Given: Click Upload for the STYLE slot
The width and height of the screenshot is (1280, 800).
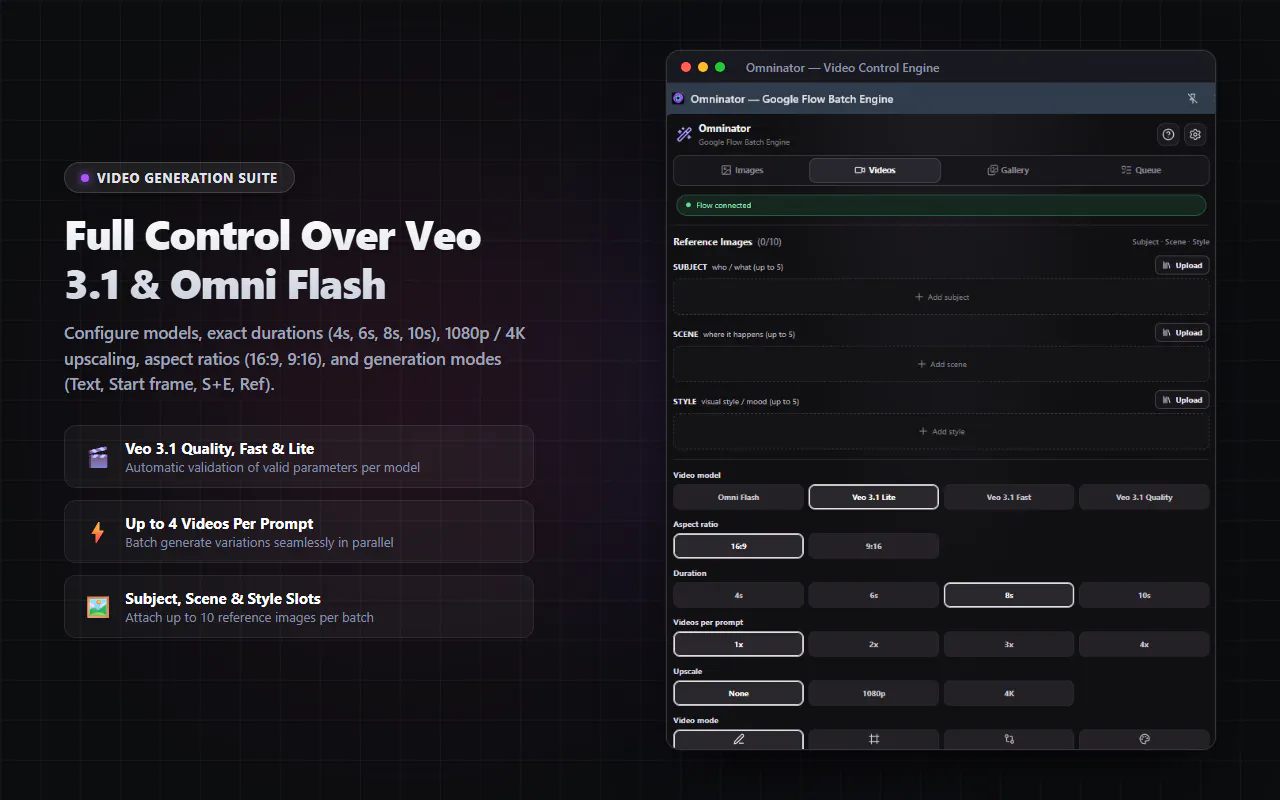Looking at the screenshot, I should (x=1182, y=400).
